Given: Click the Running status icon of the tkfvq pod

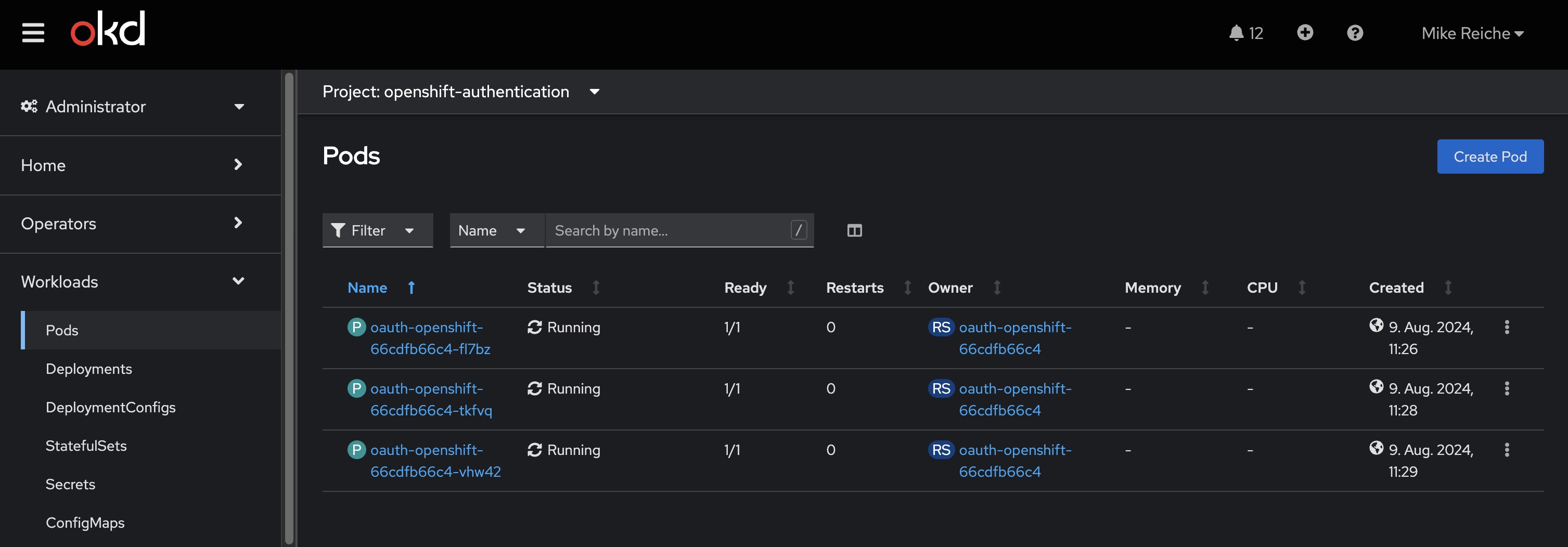Looking at the screenshot, I should 534,389.
